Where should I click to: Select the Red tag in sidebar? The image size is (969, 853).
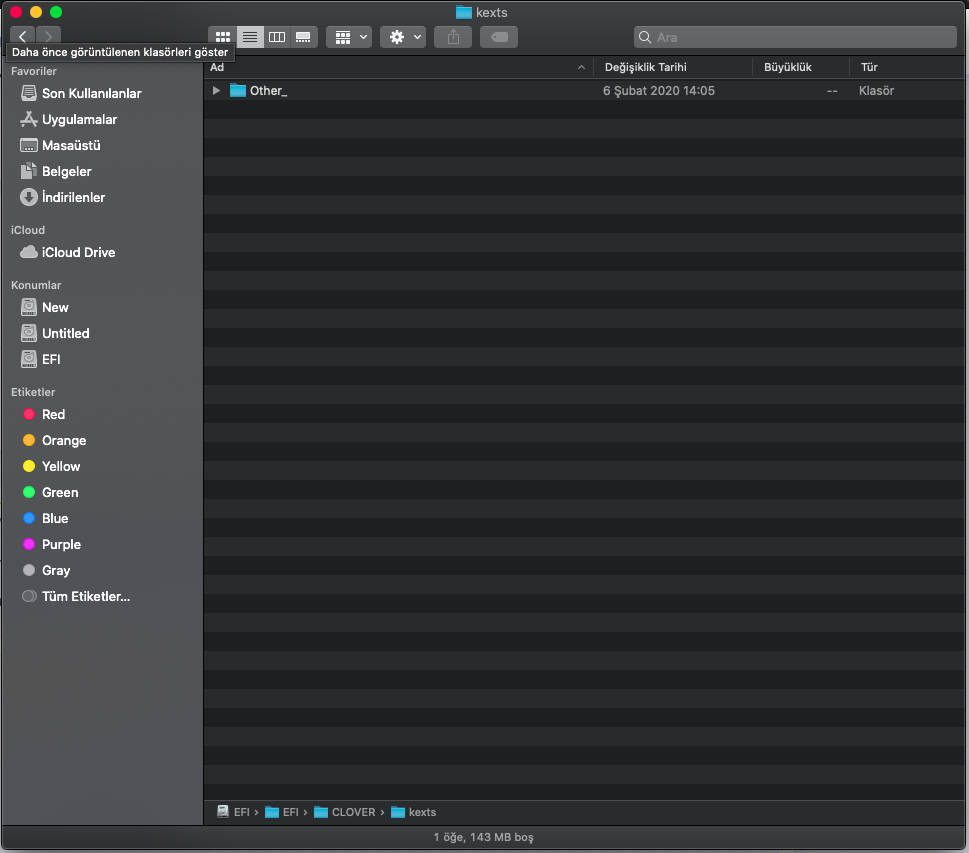point(53,414)
